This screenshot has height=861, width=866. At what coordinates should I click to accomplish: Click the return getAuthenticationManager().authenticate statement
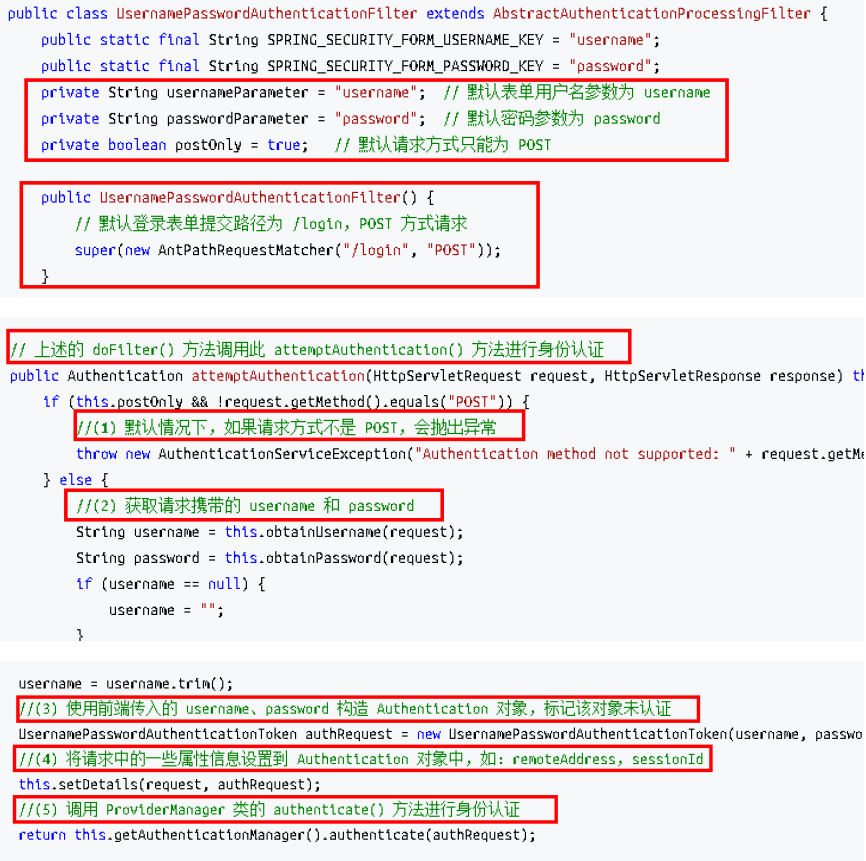click(277, 834)
